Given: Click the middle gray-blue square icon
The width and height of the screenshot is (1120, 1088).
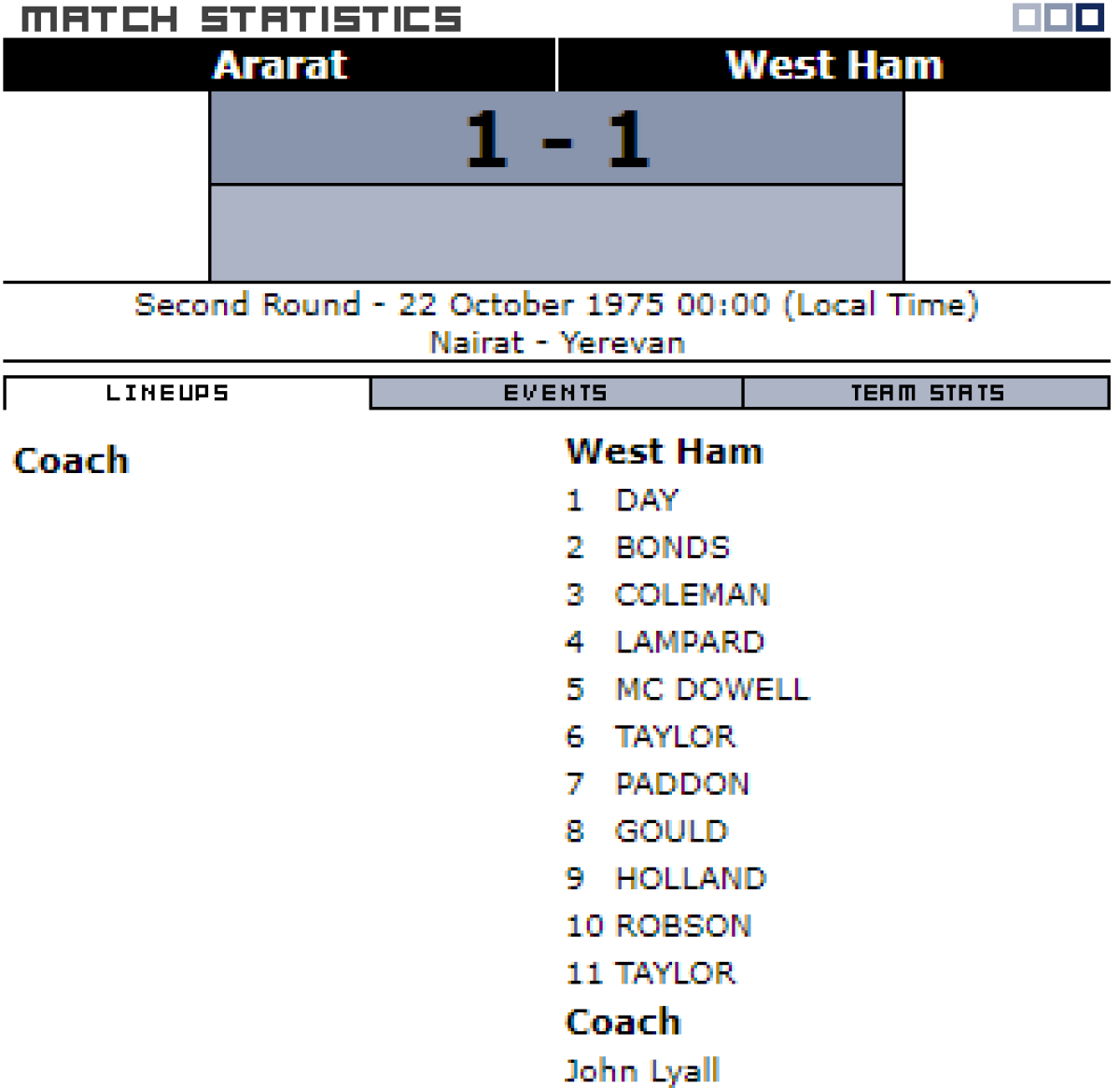Looking at the screenshot, I should (1058, 18).
